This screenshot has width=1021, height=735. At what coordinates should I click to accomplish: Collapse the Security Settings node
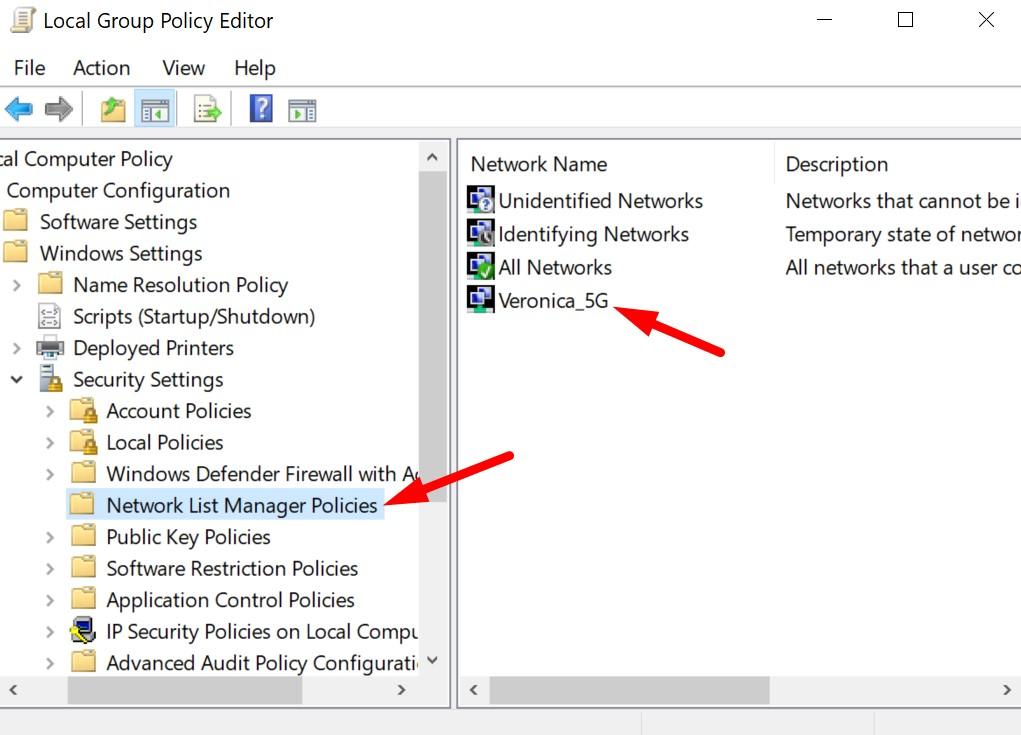click(x=17, y=379)
